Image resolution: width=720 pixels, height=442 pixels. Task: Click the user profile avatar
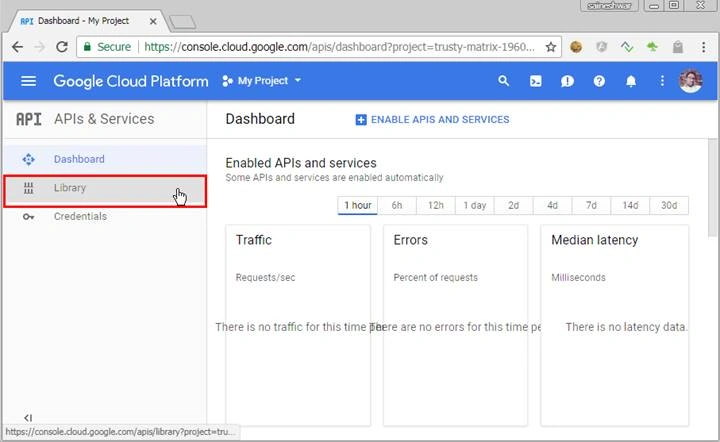coord(691,81)
